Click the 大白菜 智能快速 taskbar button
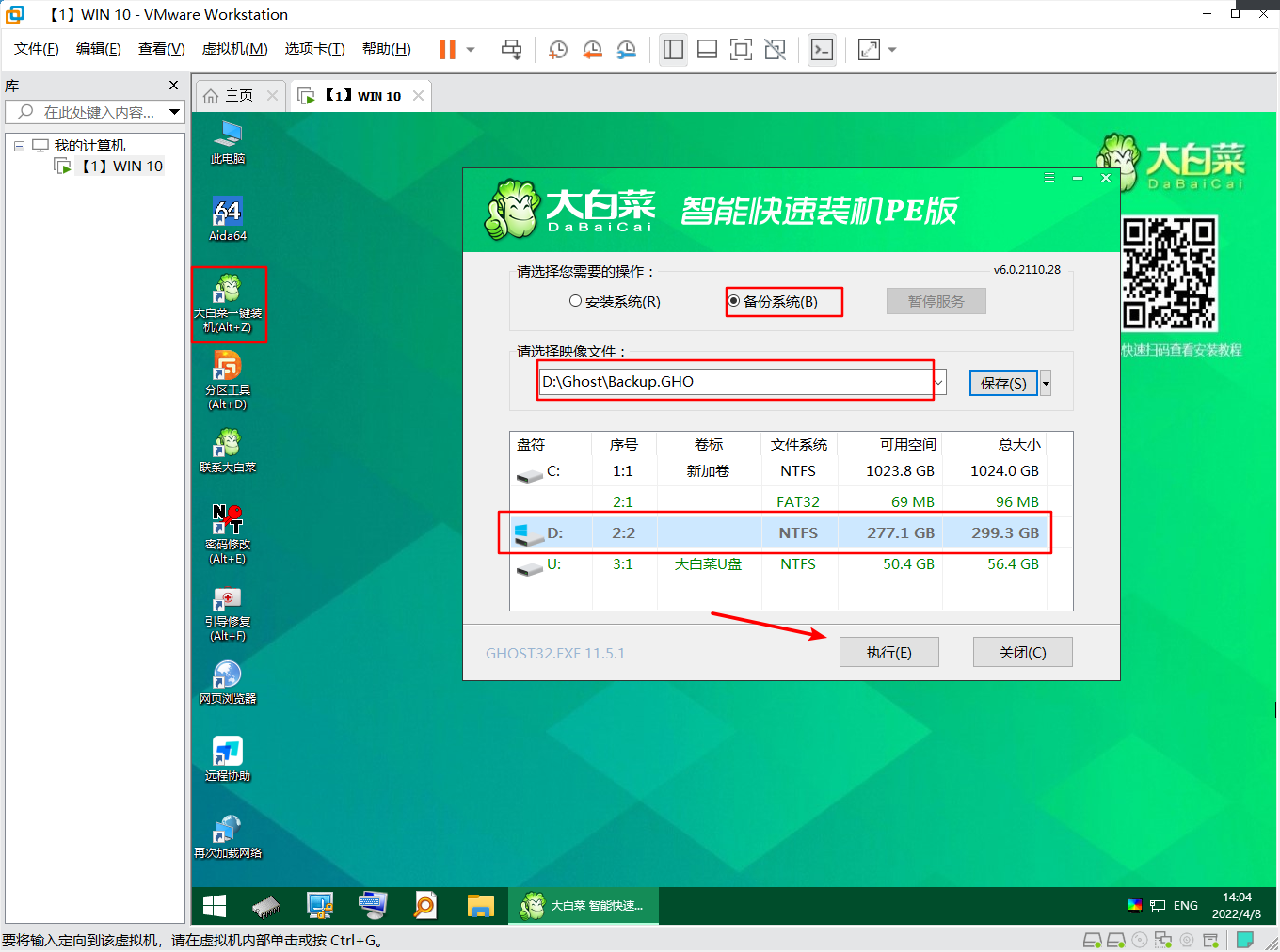Image resolution: width=1280 pixels, height=952 pixels. (x=584, y=906)
